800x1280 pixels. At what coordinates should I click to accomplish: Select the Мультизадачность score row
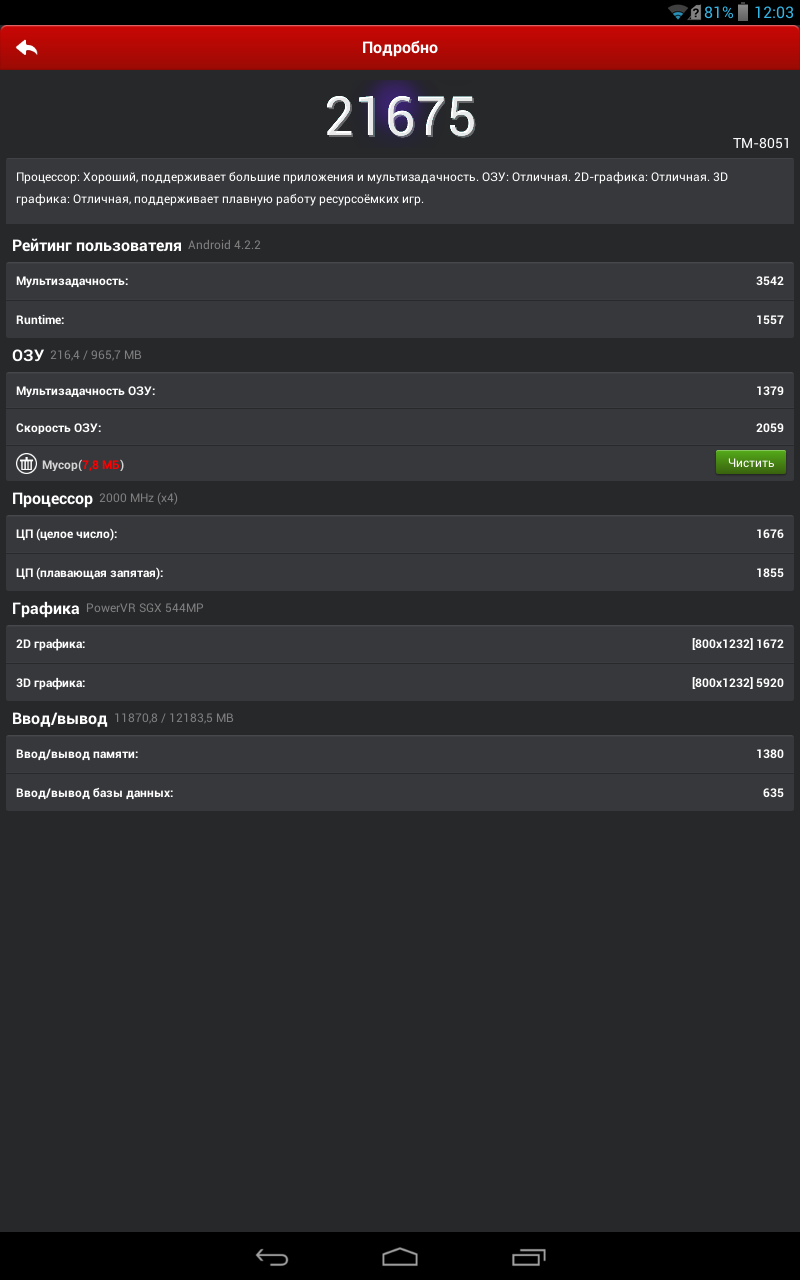tap(400, 281)
